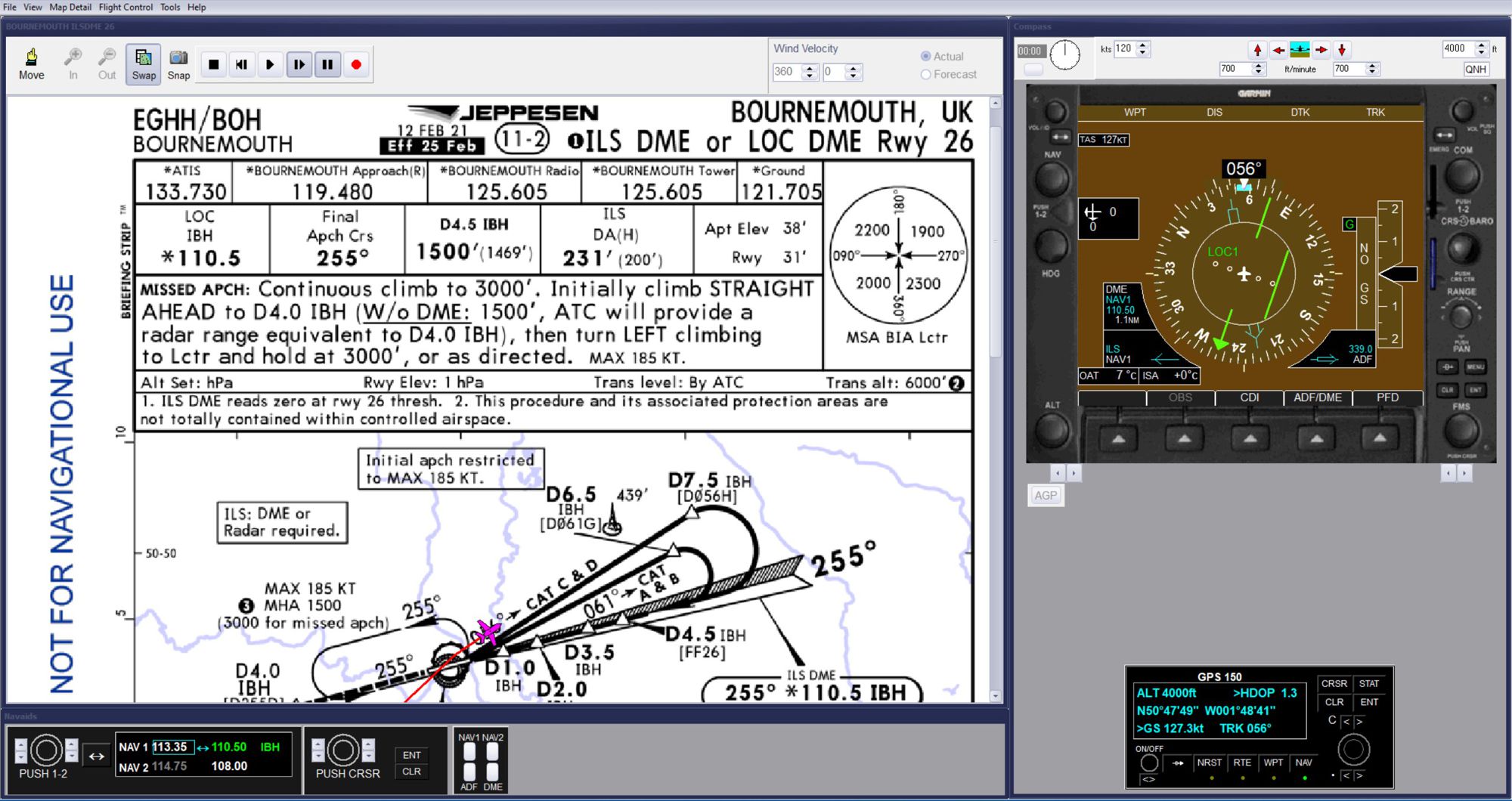Click the GPS direct-to arrow button

[1178, 763]
